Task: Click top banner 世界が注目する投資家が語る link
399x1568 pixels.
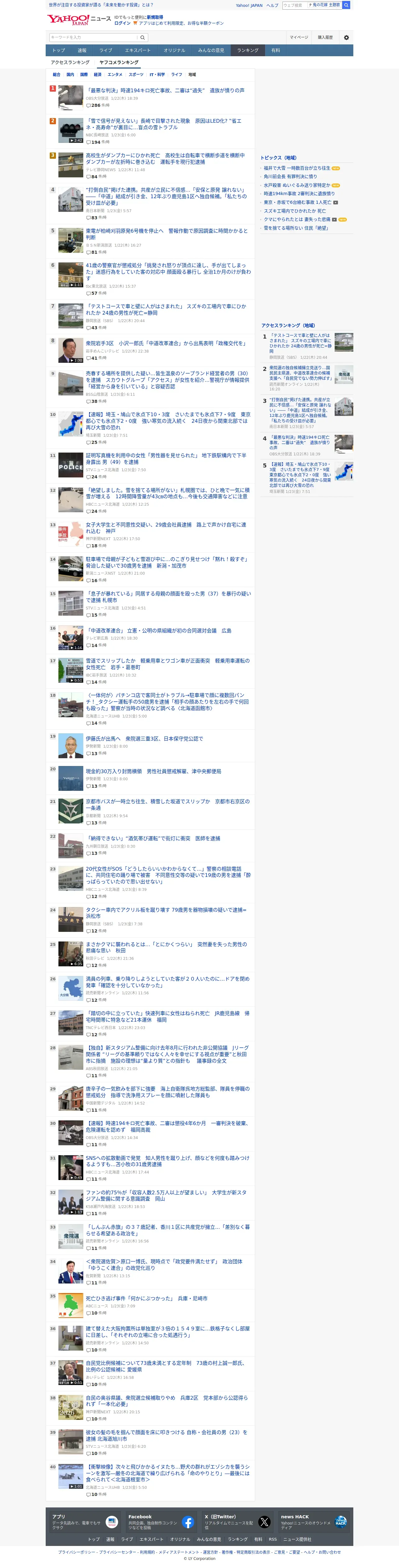Action: 100,5
